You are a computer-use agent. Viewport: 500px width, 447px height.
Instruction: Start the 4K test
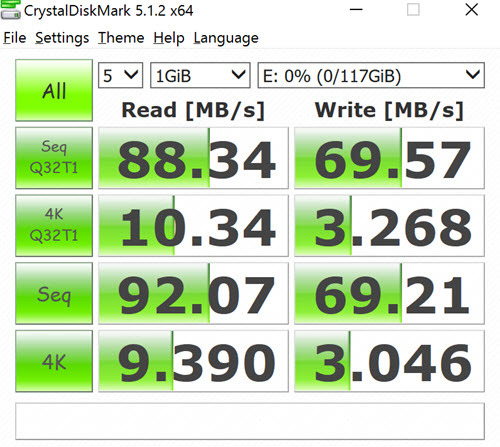tap(54, 361)
